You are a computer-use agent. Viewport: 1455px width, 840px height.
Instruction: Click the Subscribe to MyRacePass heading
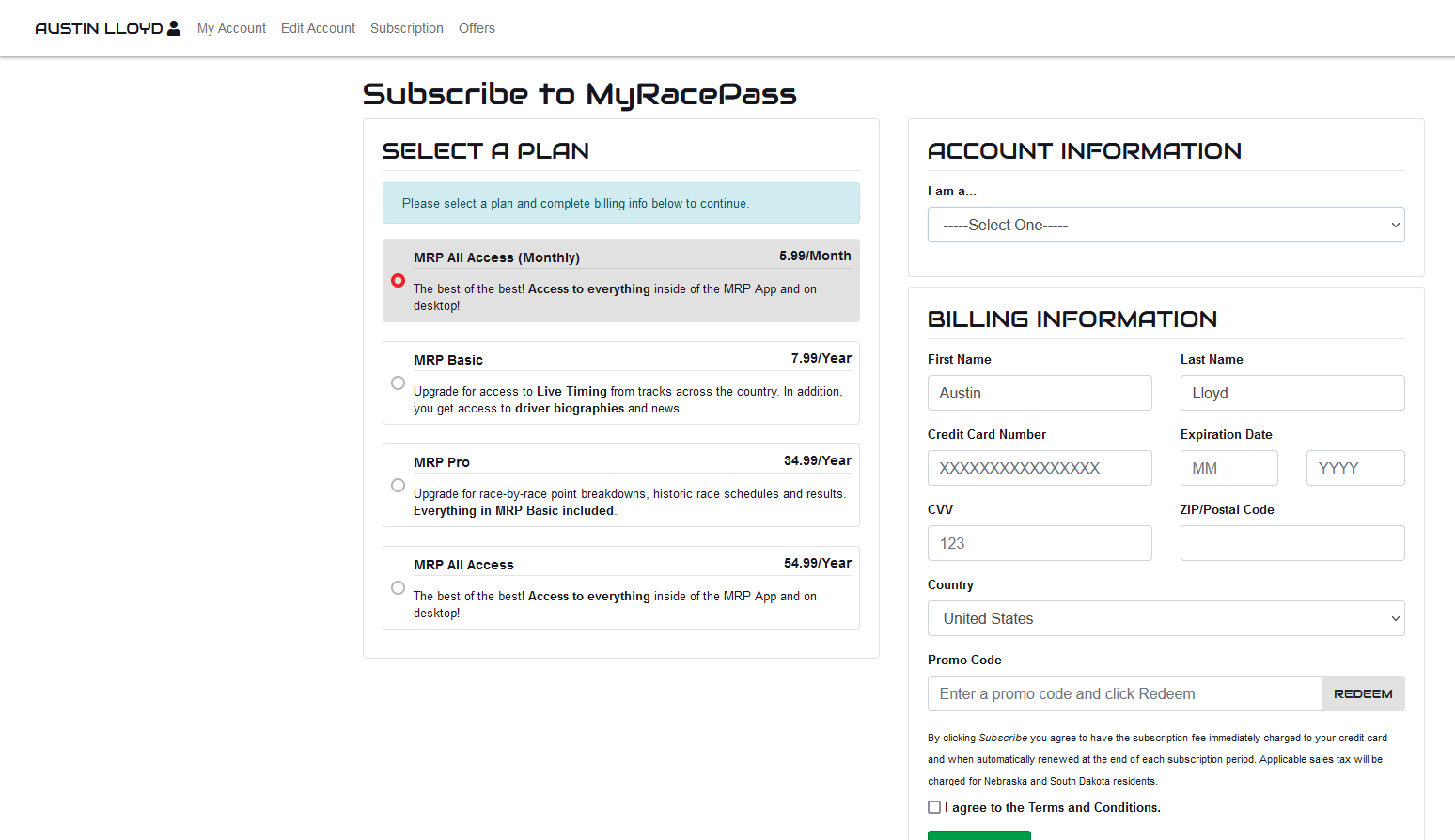[580, 94]
